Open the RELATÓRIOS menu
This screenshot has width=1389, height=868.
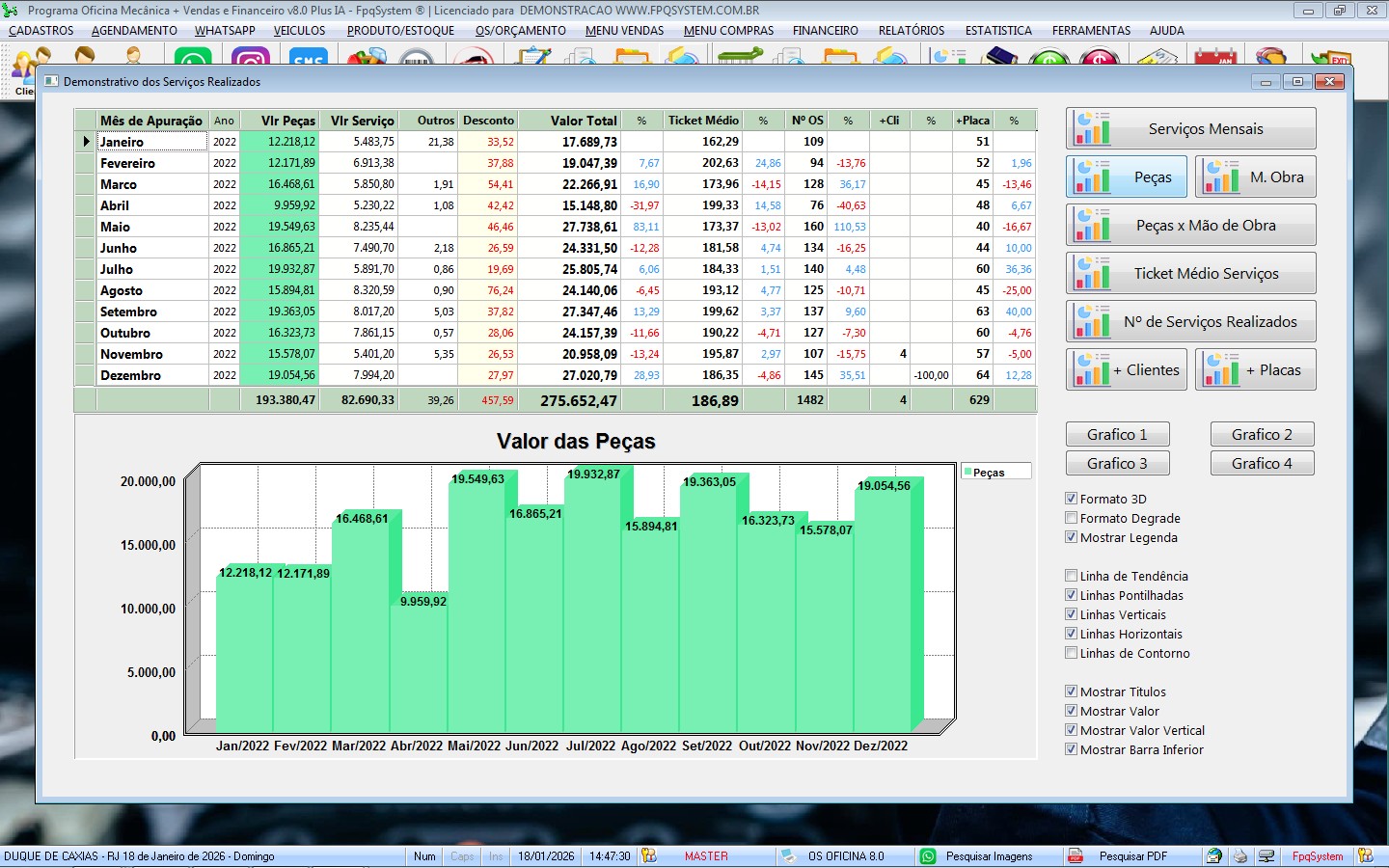tap(911, 31)
